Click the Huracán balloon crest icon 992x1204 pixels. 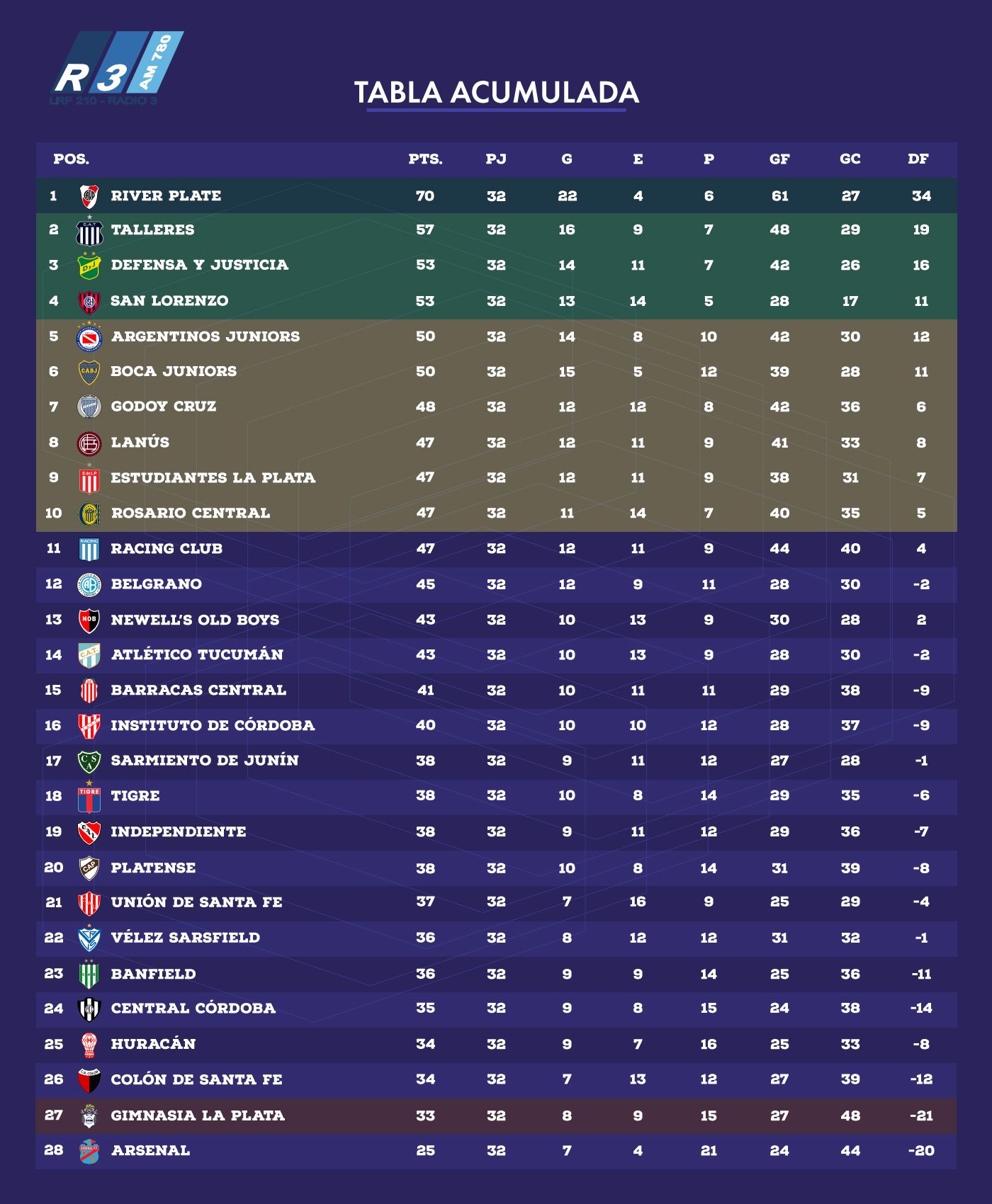point(89,1044)
